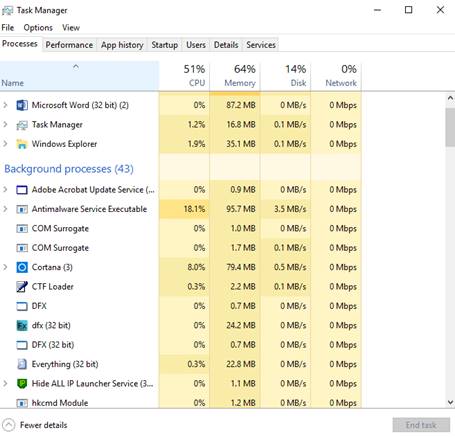Click the CTF Loader pen icon
Screen dimensions: 455x437
[22, 287]
